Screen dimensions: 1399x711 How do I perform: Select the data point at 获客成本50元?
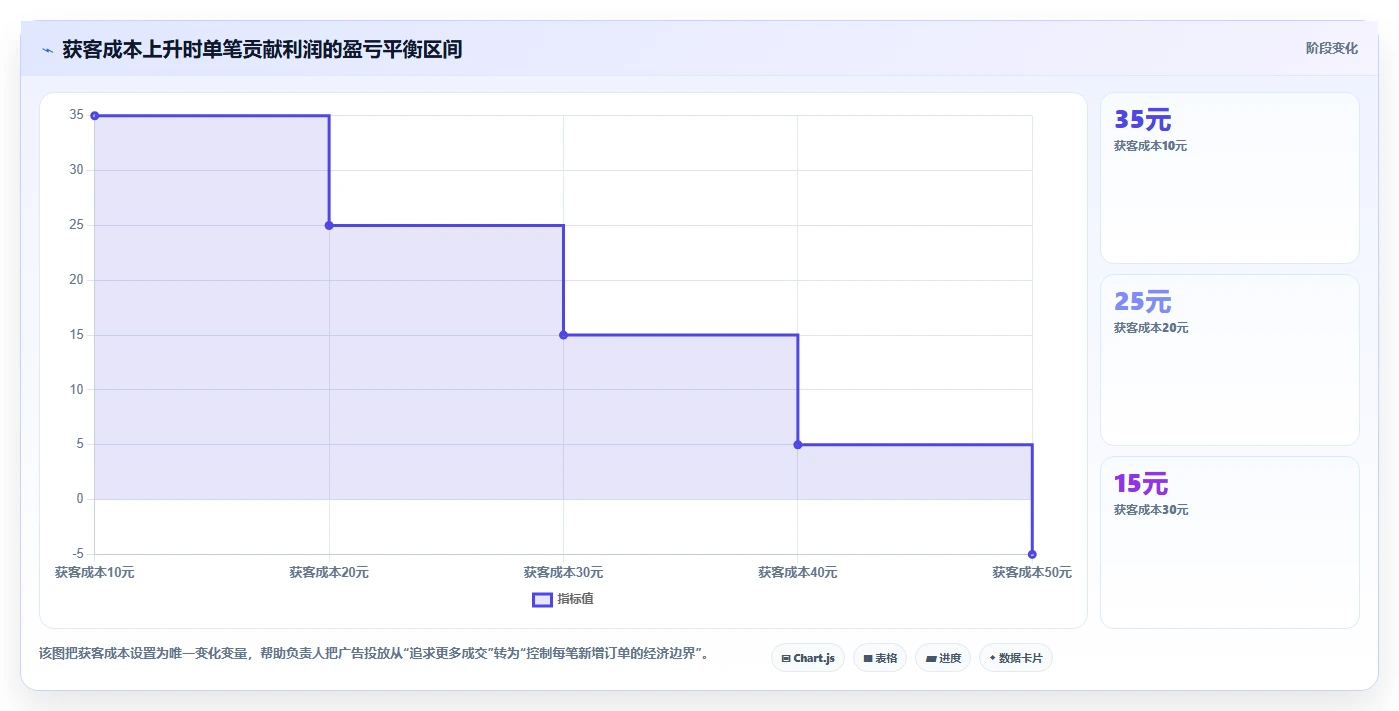click(x=1032, y=554)
